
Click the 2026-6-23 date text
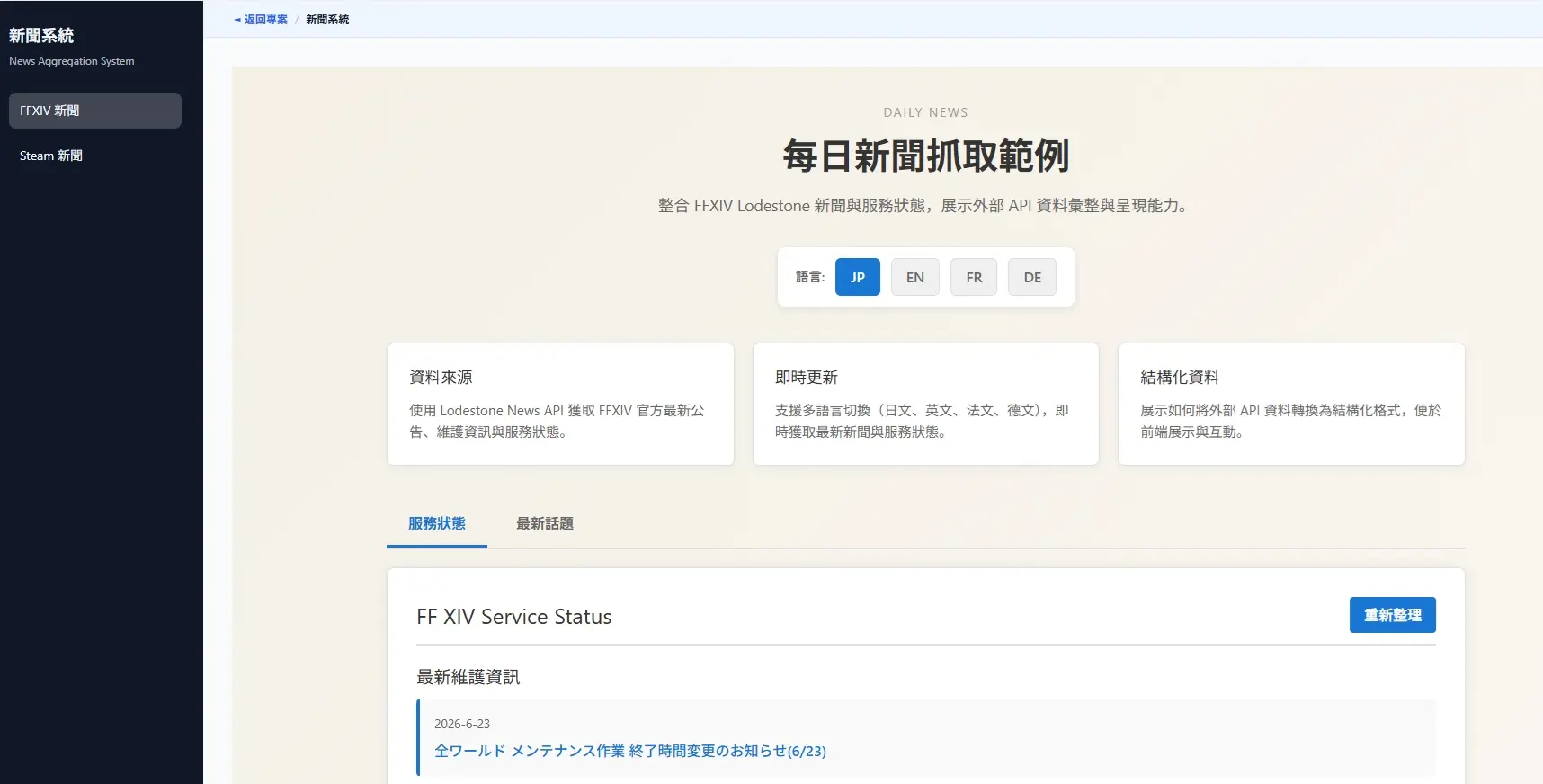pyautogui.click(x=462, y=724)
